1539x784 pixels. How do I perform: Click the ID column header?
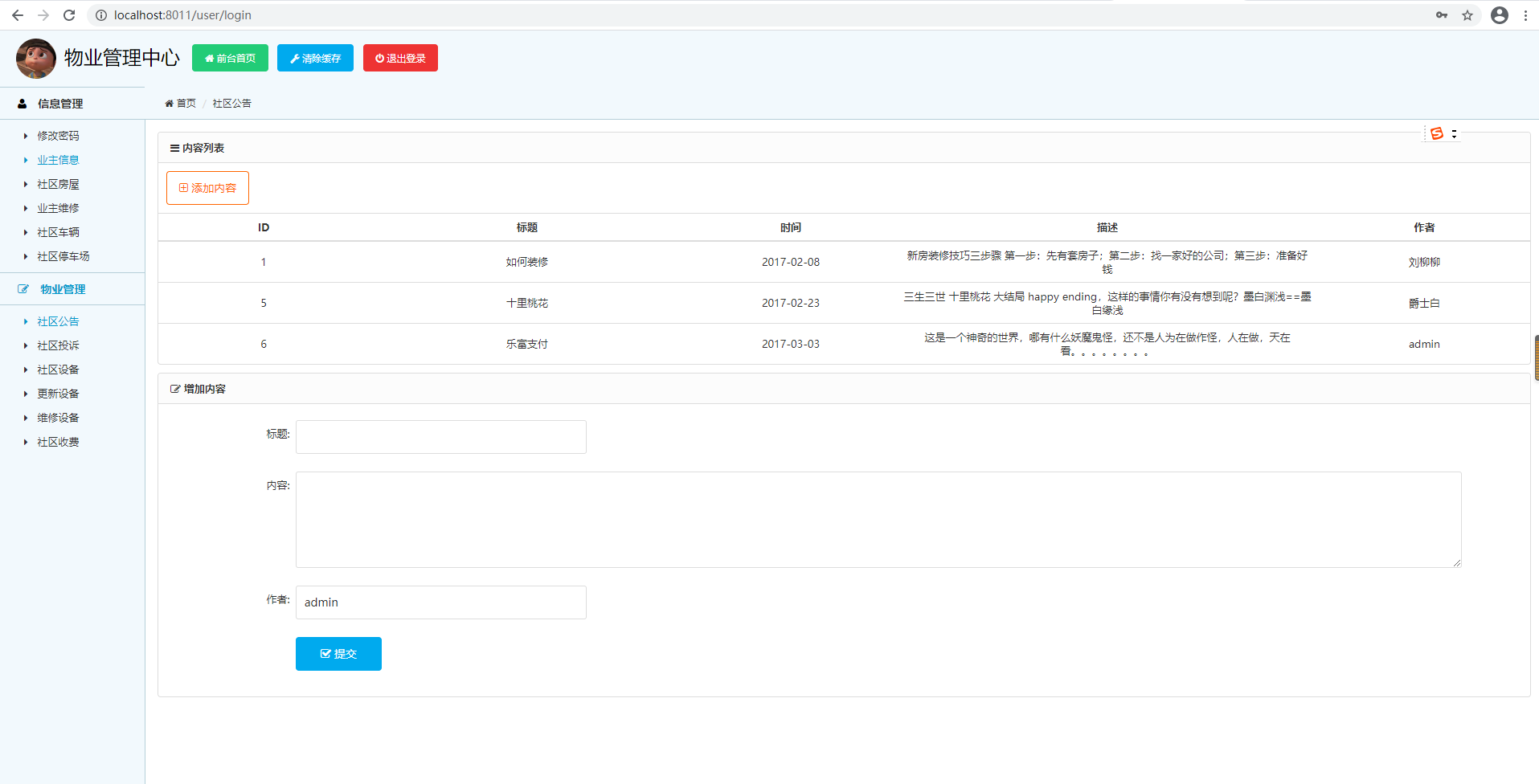pyautogui.click(x=264, y=227)
